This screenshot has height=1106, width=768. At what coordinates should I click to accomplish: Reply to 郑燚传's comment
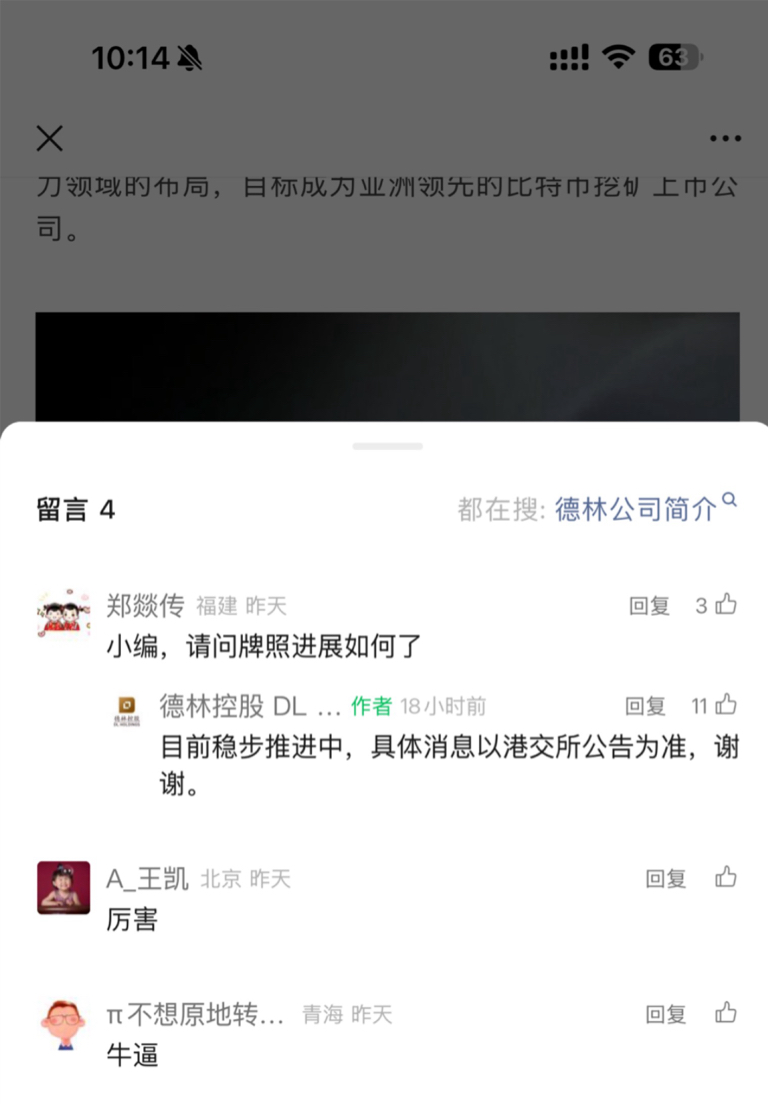click(x=649, y=606)
